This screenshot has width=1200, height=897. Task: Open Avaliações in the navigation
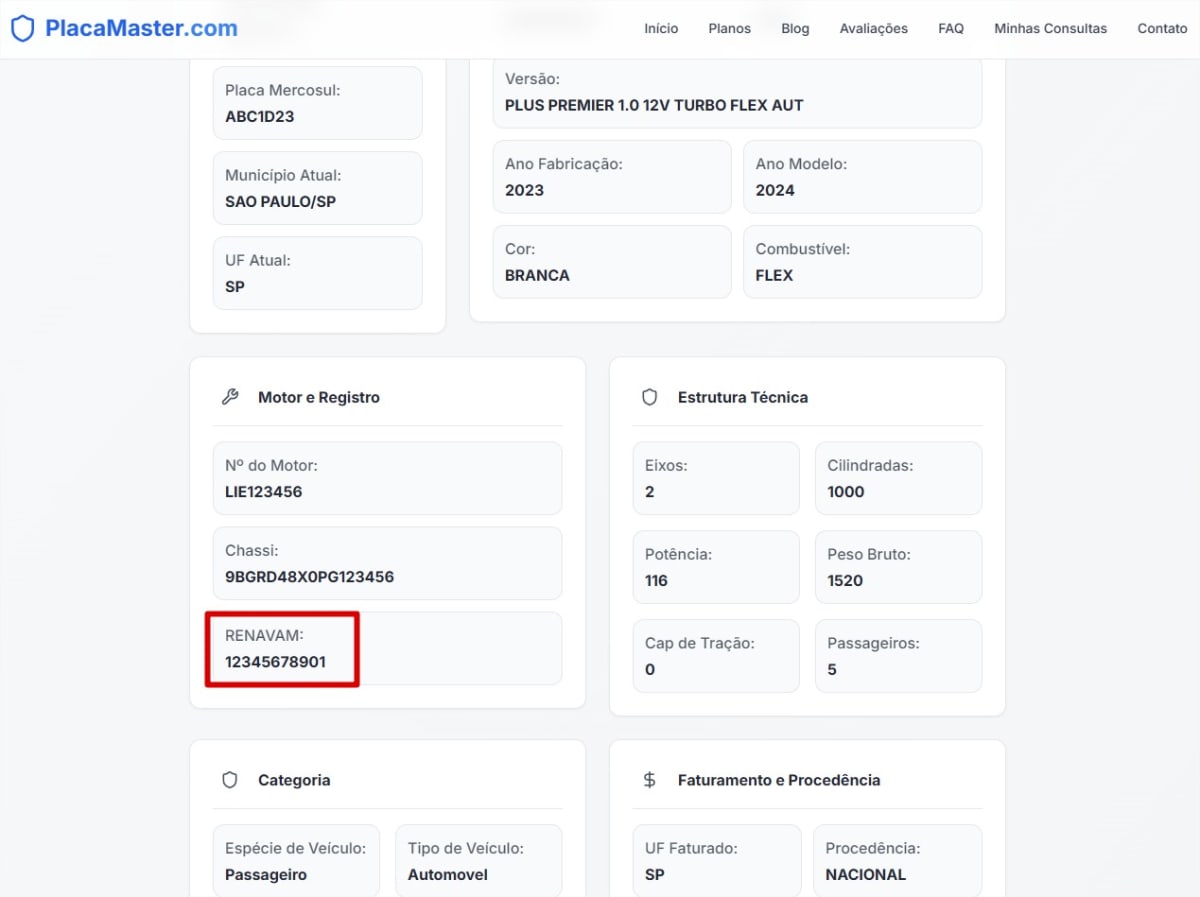tap(874, 28)
